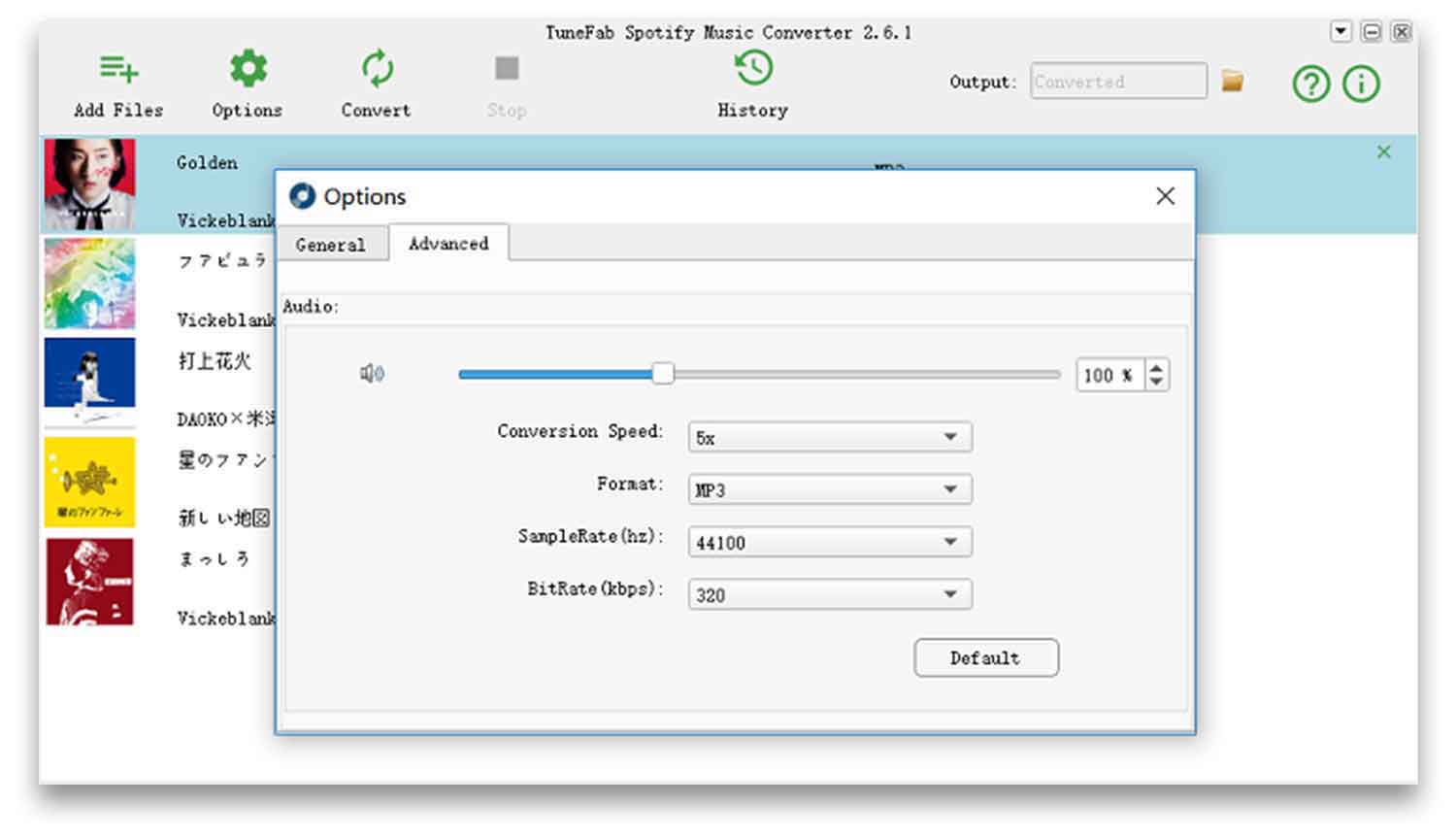Click the Stop icon
1456x838 pixels.
point(506,67)
